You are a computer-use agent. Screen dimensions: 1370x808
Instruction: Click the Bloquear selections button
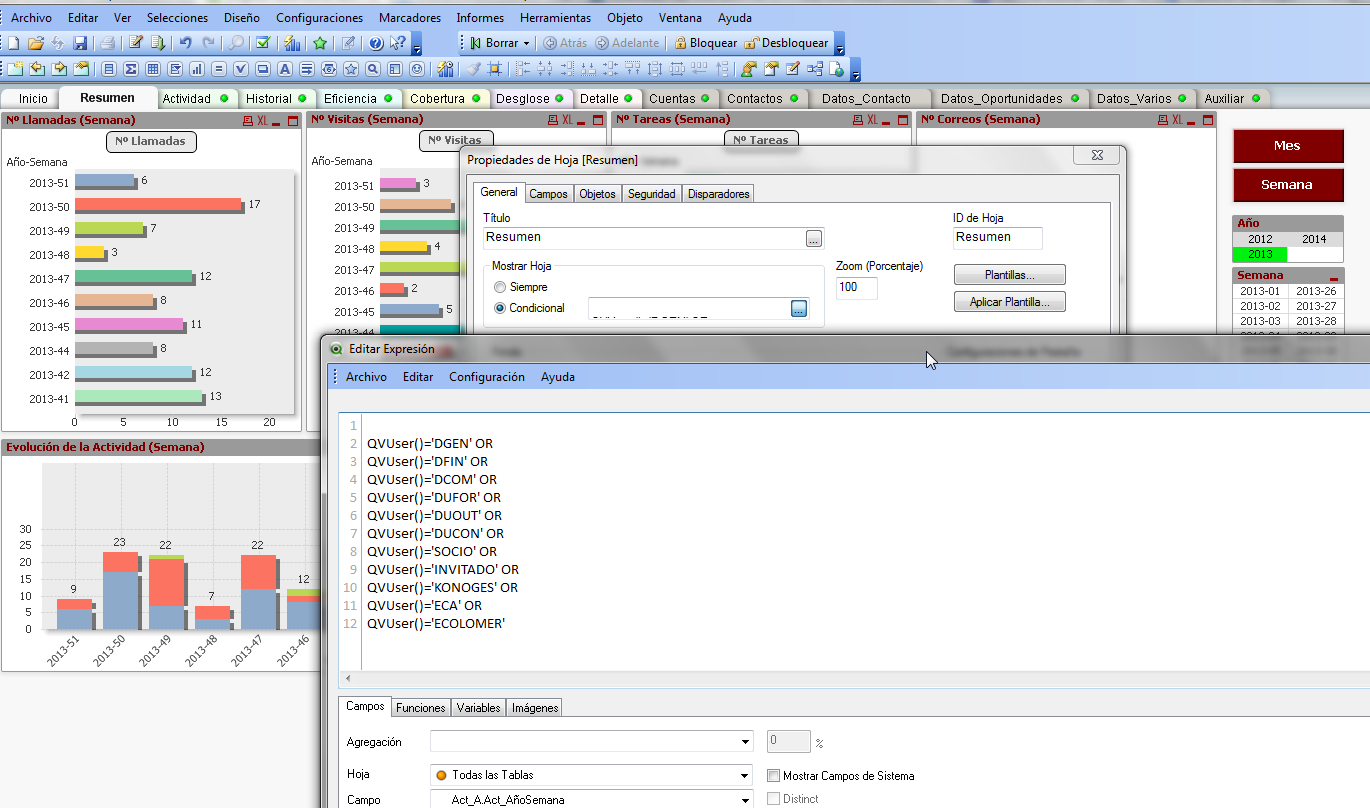705,43
